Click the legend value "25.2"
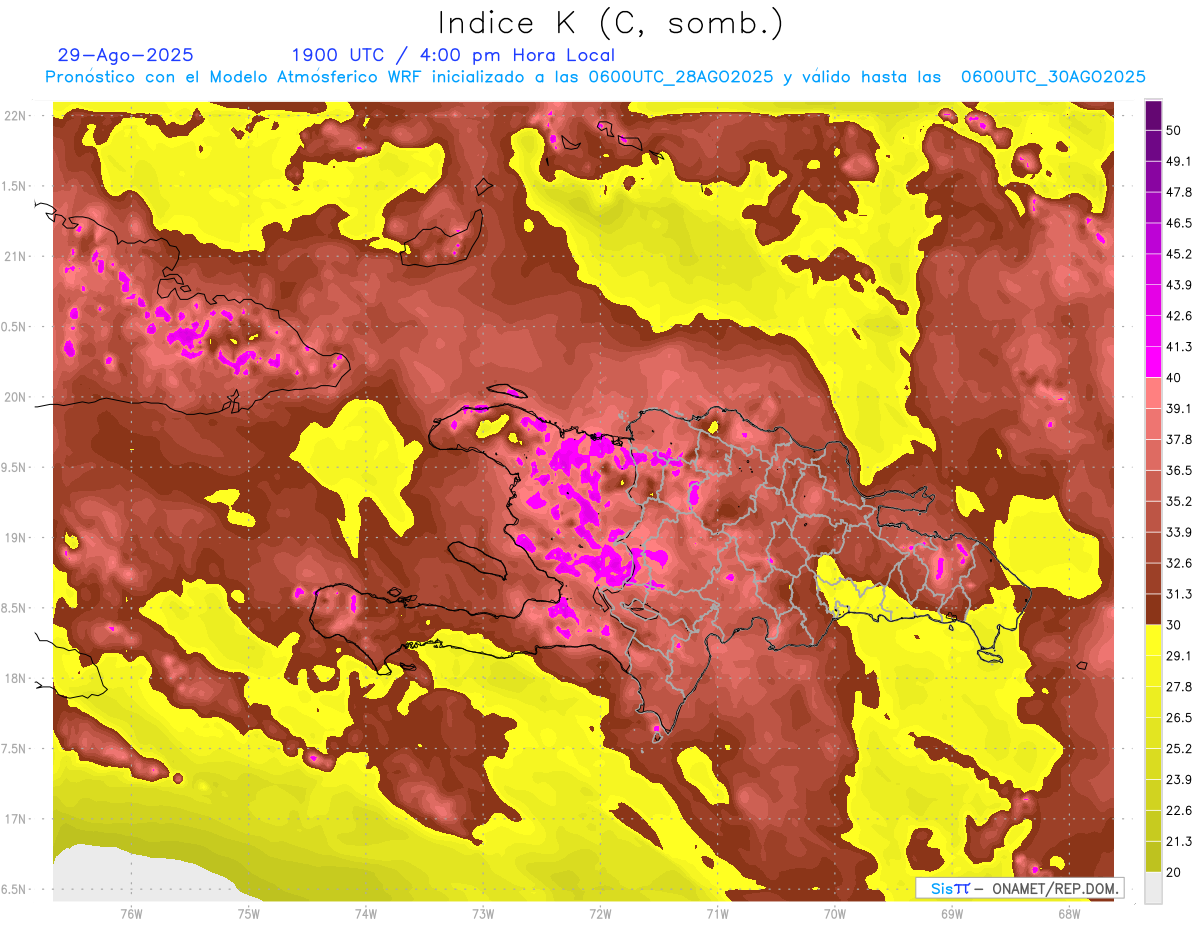Screen dimensions: 1200x927 point(1178,749)
